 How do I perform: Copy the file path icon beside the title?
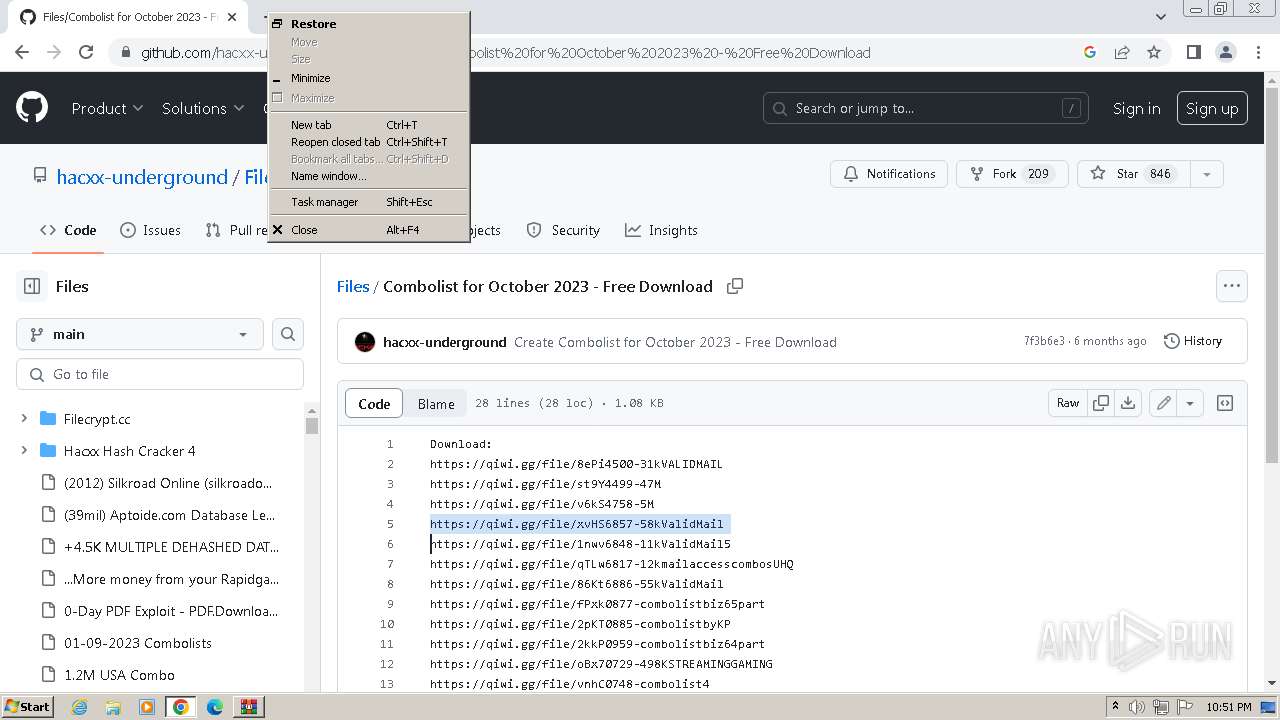(x=735, y=286)
